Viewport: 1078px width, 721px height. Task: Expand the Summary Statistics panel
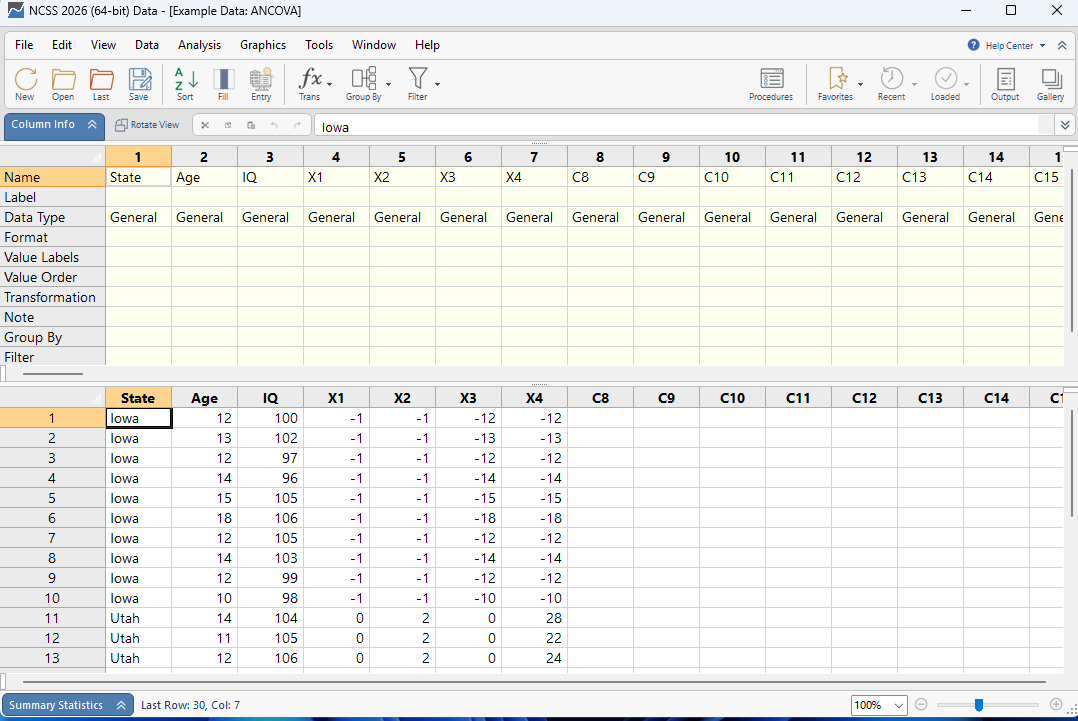point(121,705)
